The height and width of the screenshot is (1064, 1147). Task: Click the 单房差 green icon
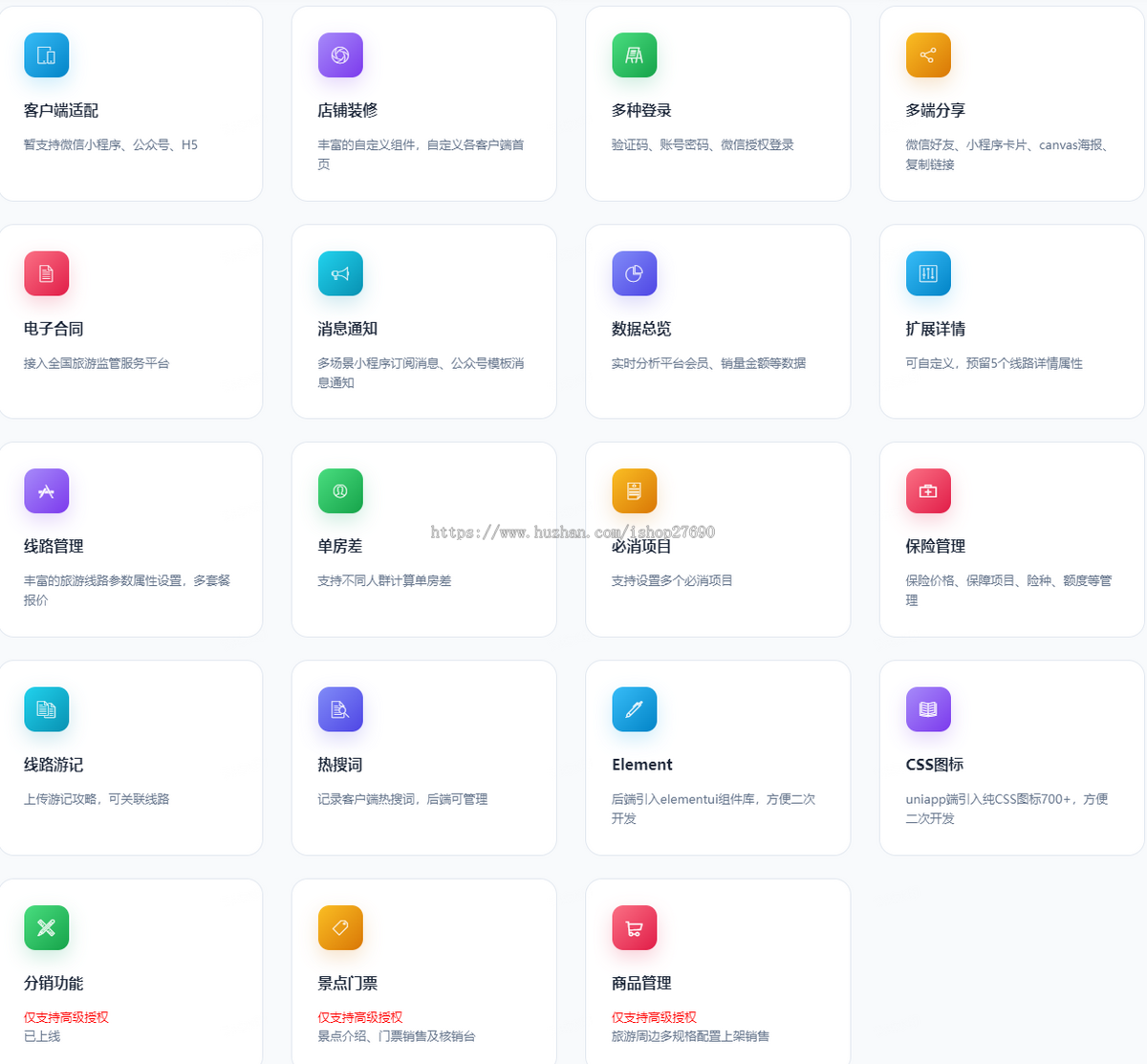(x=340, y=491)
